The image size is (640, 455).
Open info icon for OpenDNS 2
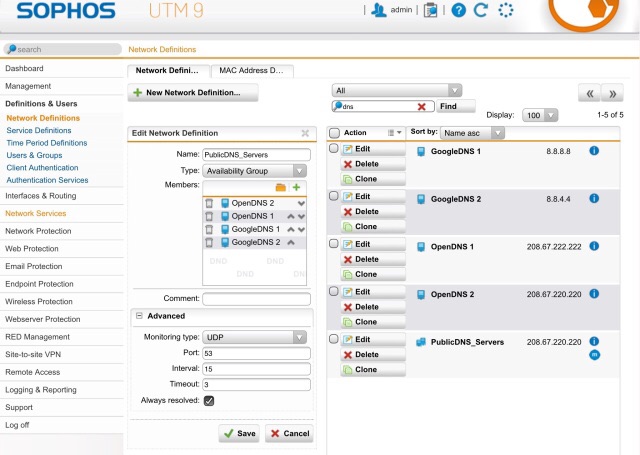pyautogui.click(x=594, y=293)
